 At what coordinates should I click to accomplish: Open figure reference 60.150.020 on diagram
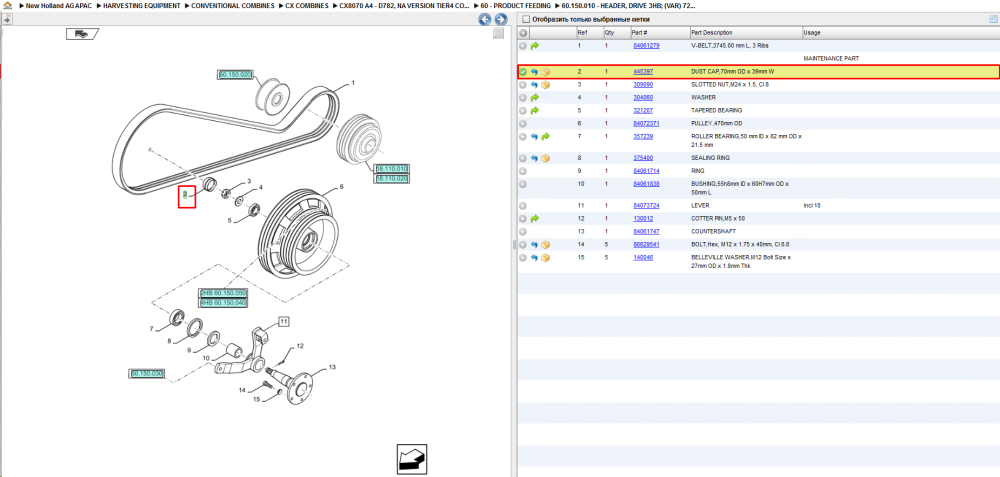coord(235,75)
